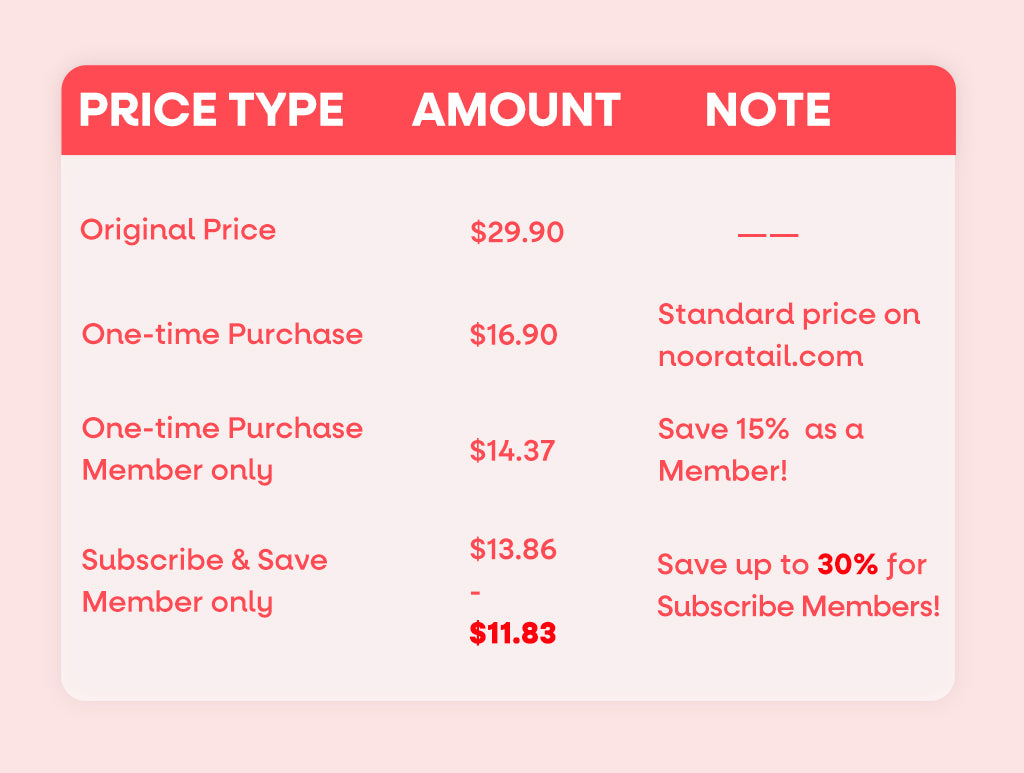The height and width of the screenshot is (773, 1024).
Task: Click the Subscribe Members! note text
Action: click(x=798, y=607)
